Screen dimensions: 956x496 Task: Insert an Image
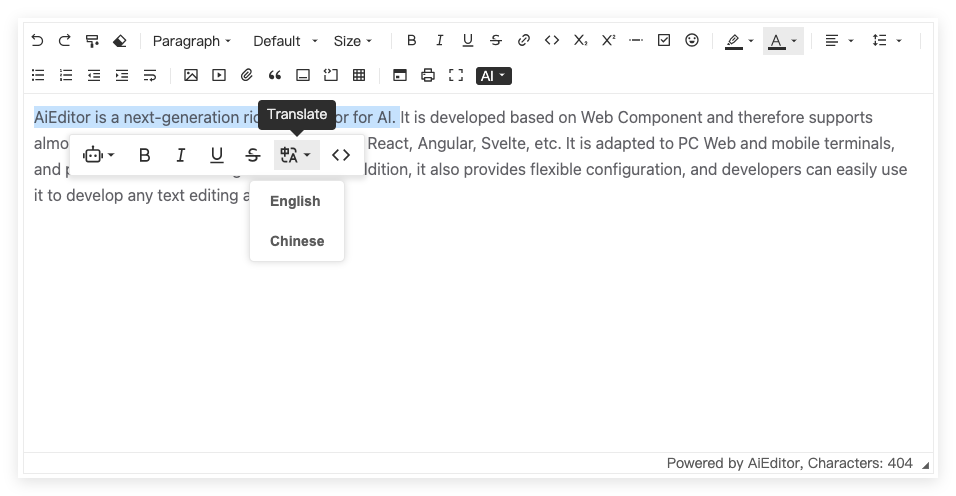(x=191, y=76)
